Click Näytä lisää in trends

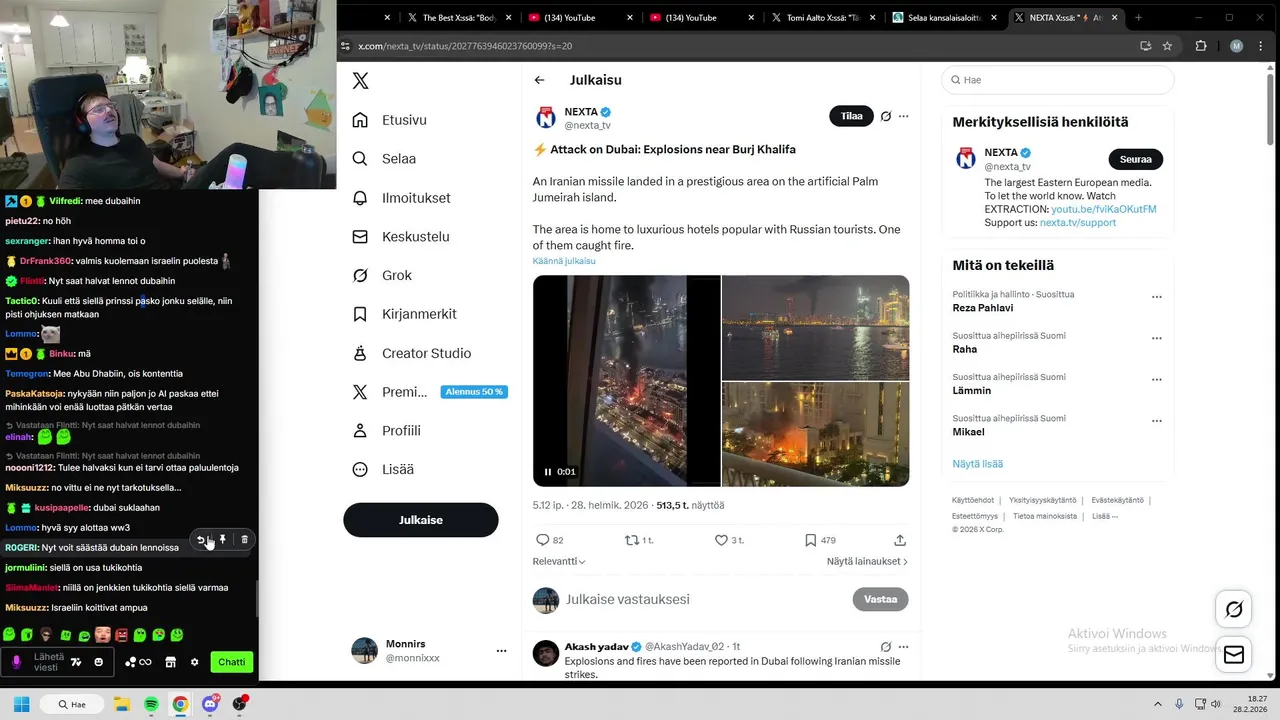pos(977,464)
